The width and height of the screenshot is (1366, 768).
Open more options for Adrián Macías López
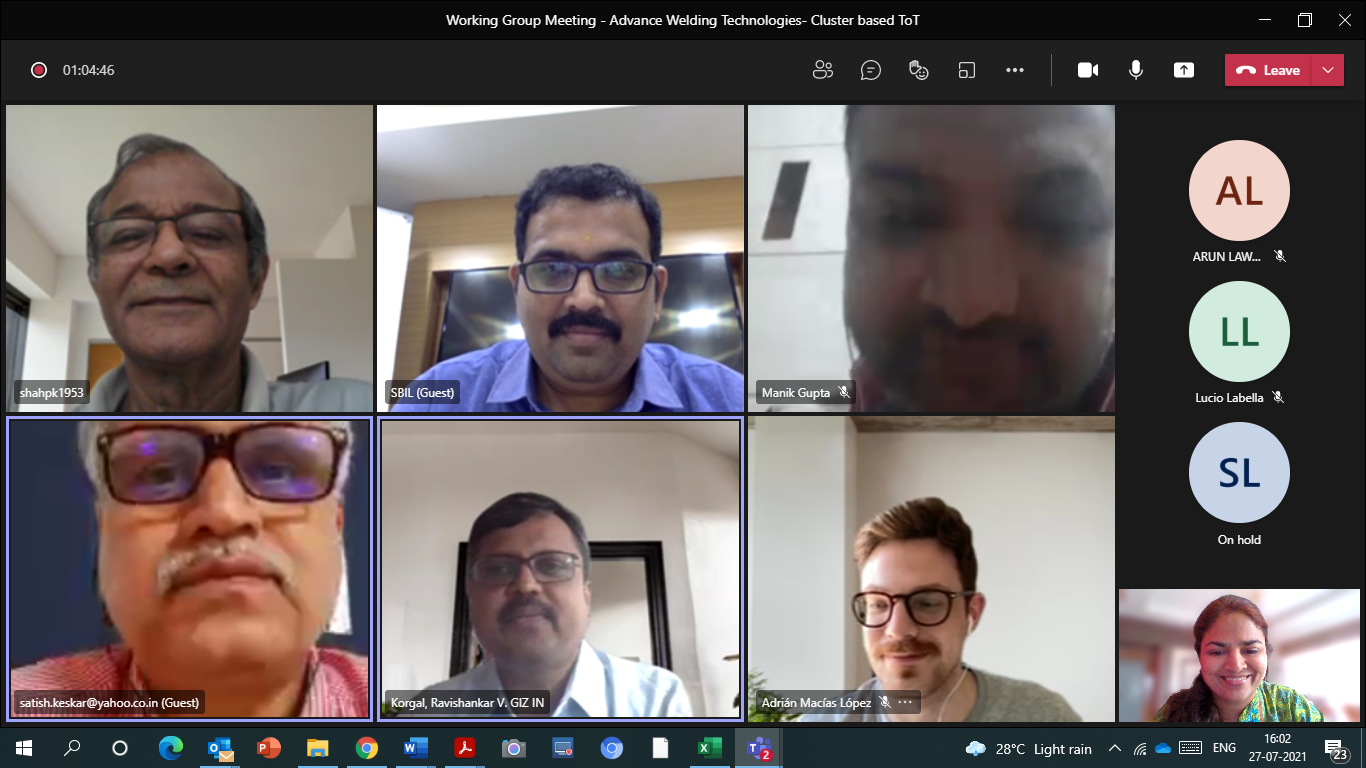906,703
